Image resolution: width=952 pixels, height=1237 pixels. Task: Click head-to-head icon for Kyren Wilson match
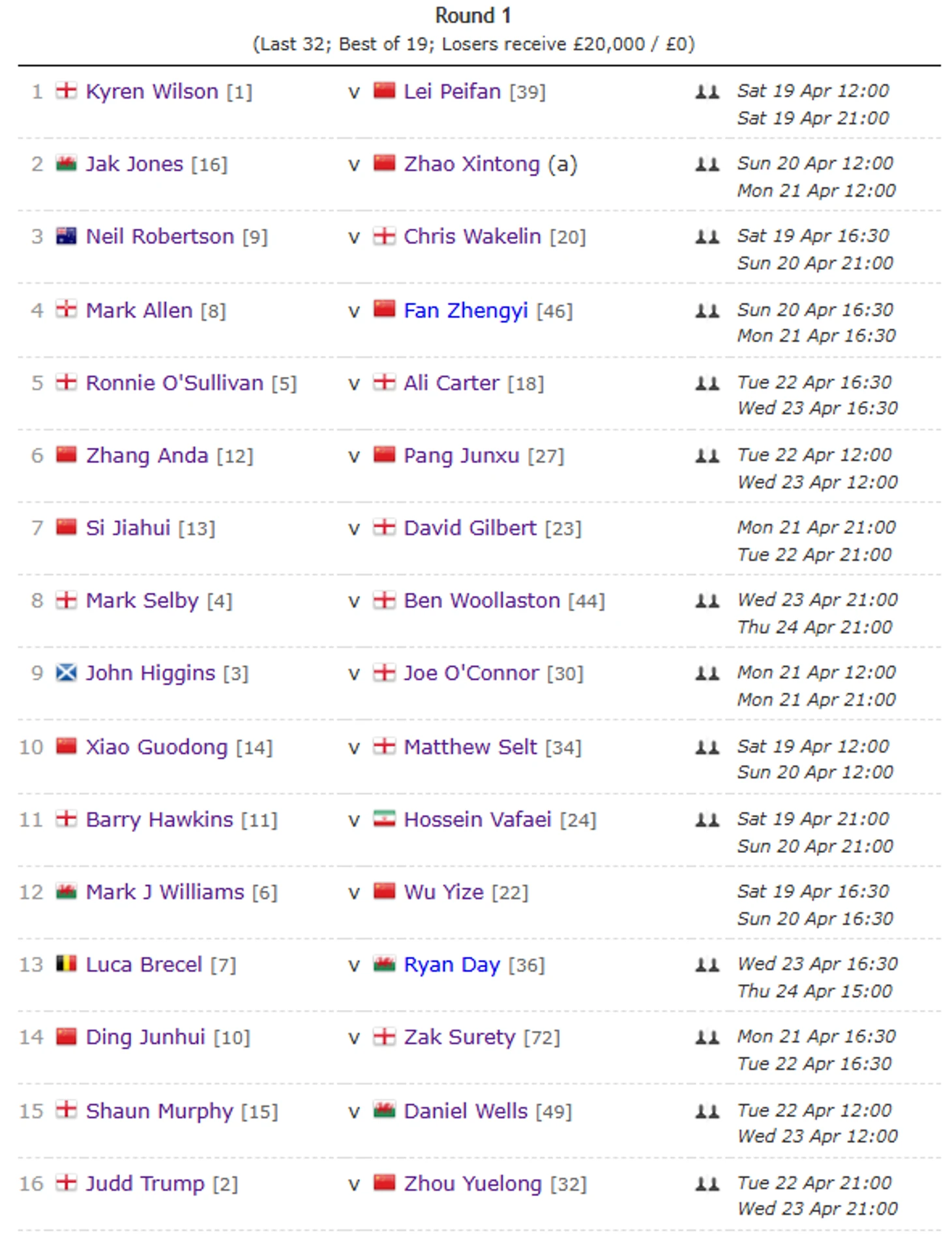pos(707,92)
